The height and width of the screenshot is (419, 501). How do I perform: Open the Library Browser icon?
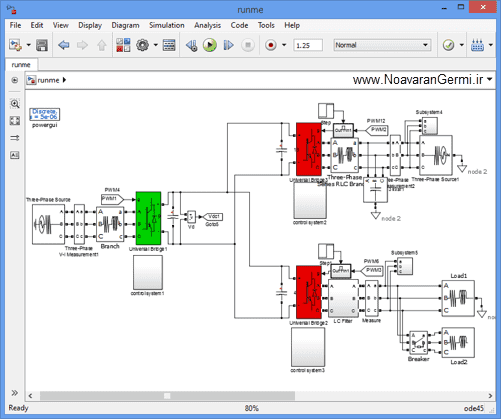tap(123, 45)
